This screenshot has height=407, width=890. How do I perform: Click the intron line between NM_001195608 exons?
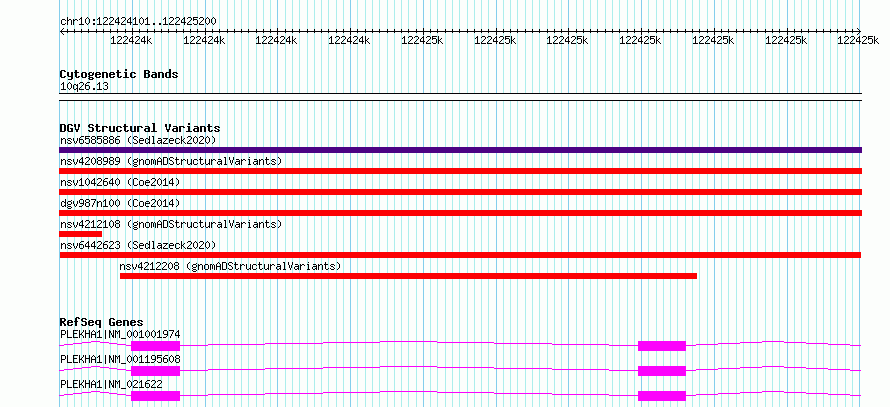coord(409,366)
